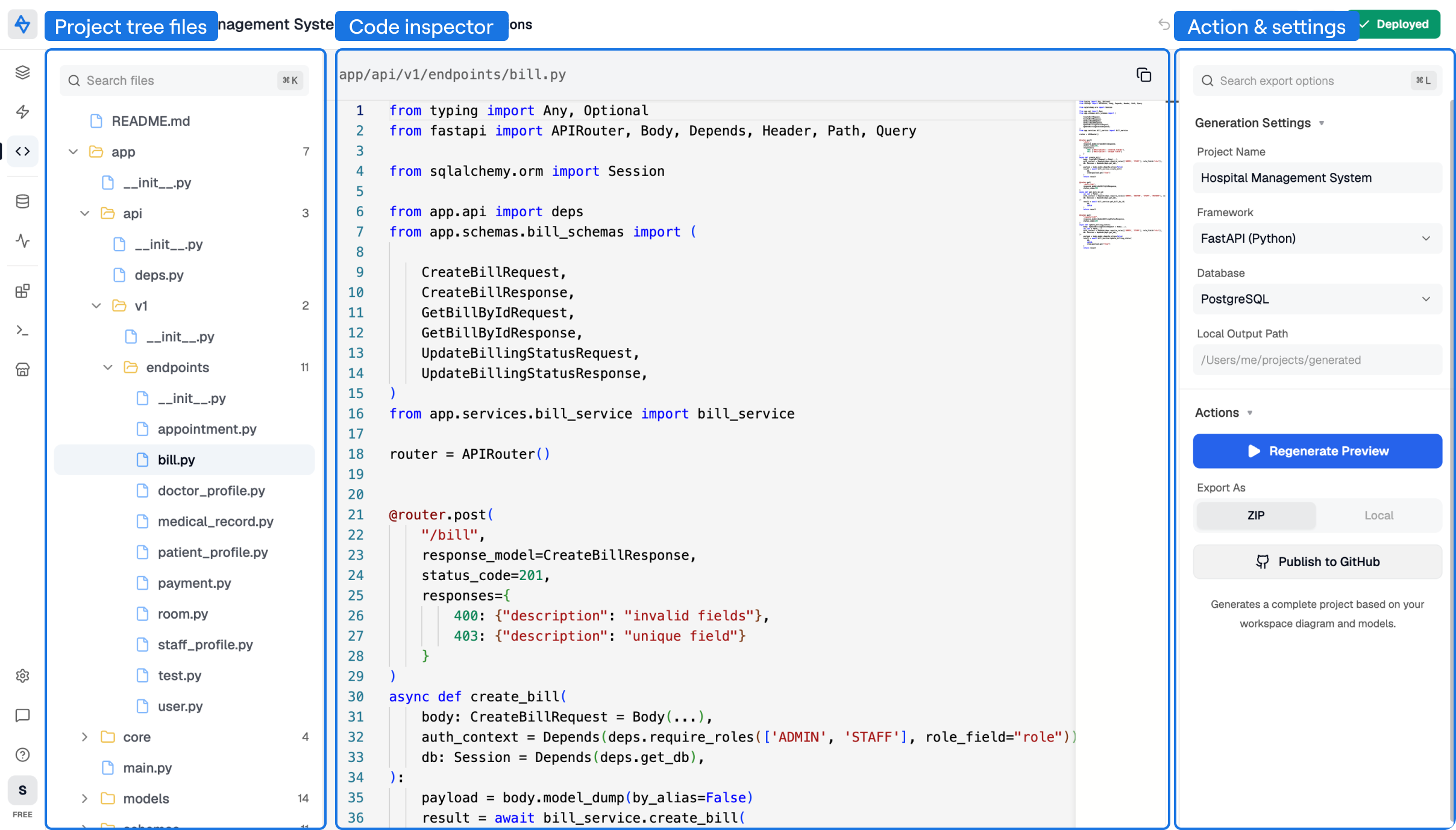
Task: Open medical_record.py file
Action: point(184,522)
